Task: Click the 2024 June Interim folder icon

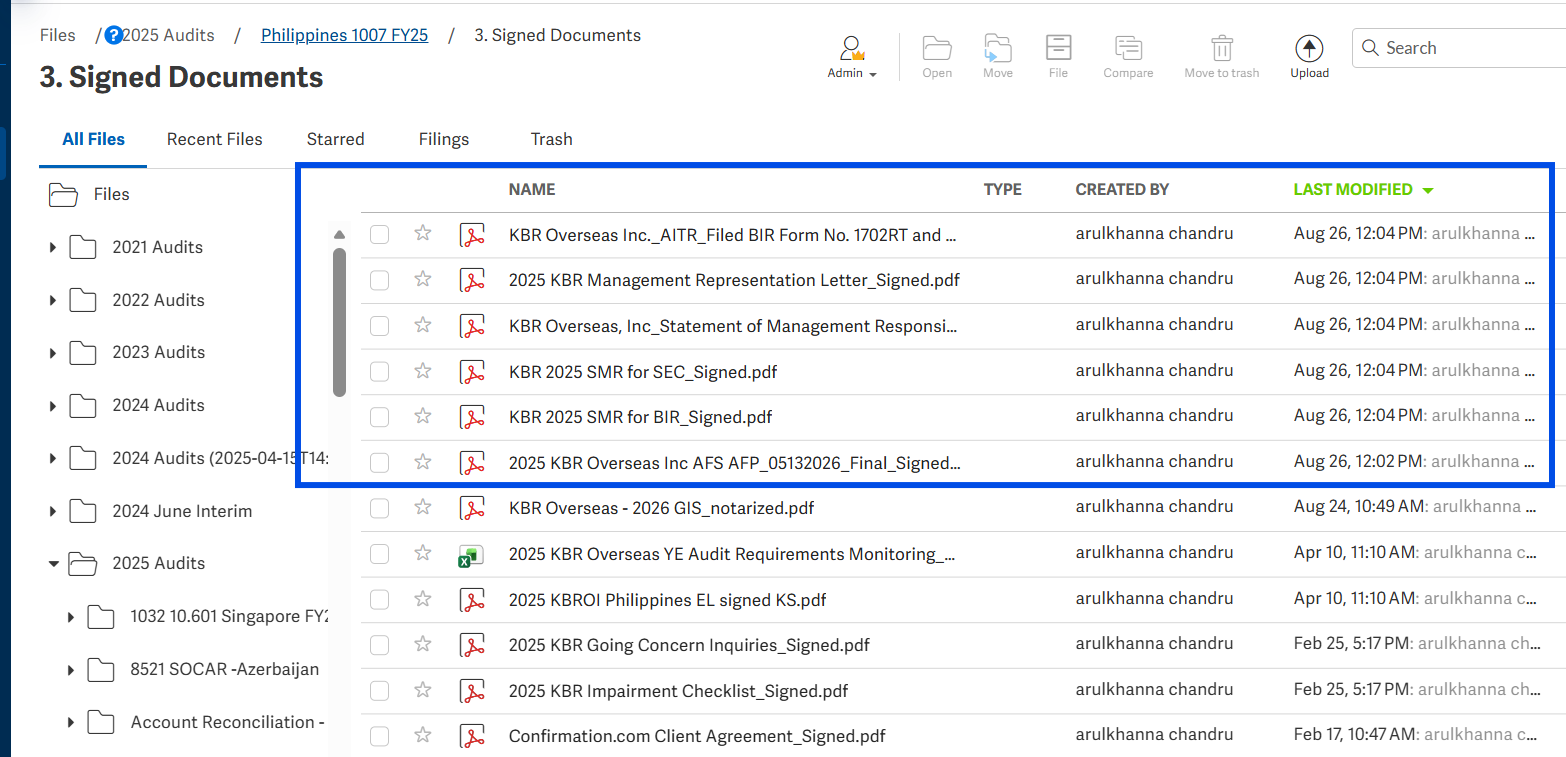Action: click(82, 511)
